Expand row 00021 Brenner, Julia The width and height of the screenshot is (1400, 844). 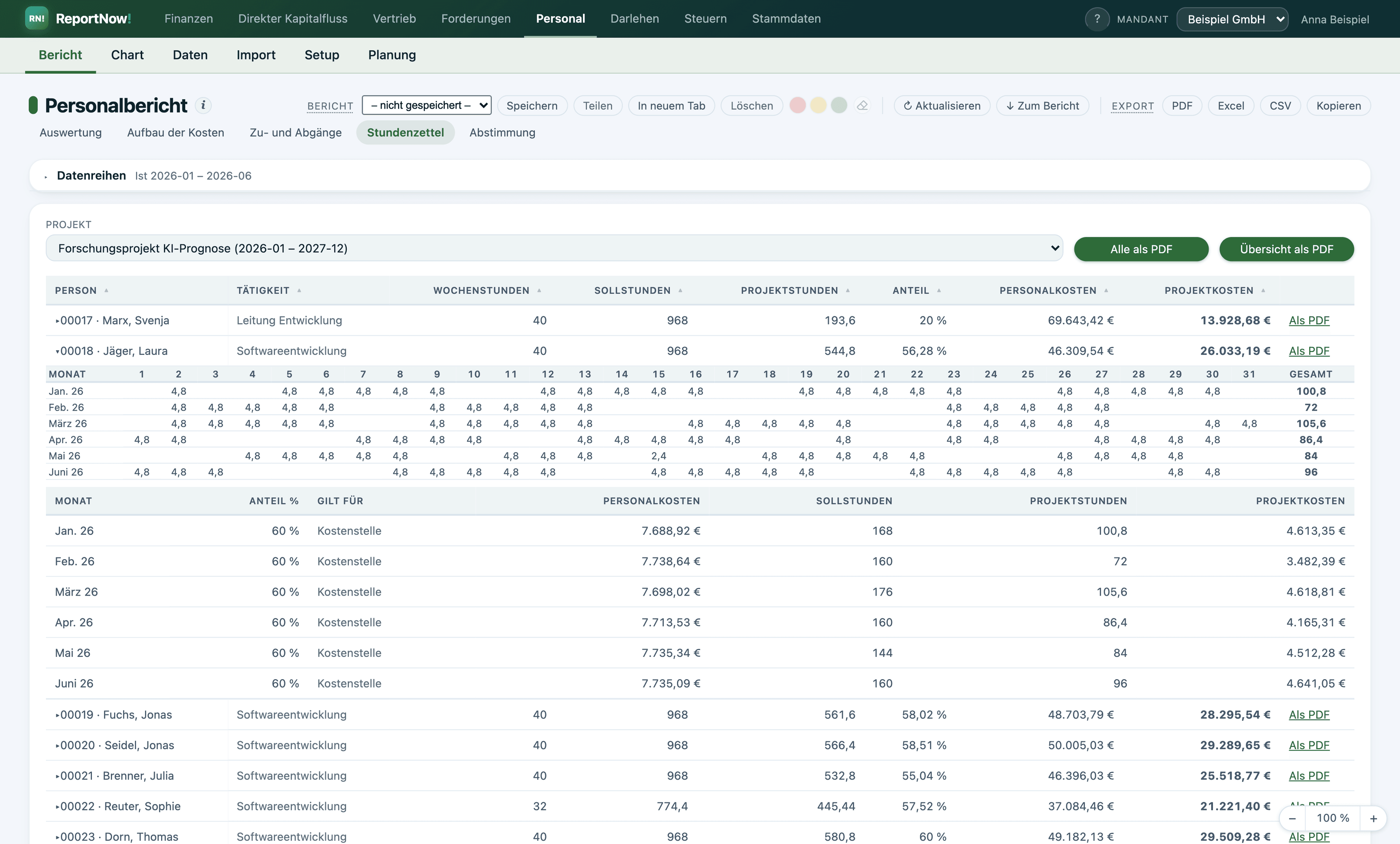(x=57, y=776)
